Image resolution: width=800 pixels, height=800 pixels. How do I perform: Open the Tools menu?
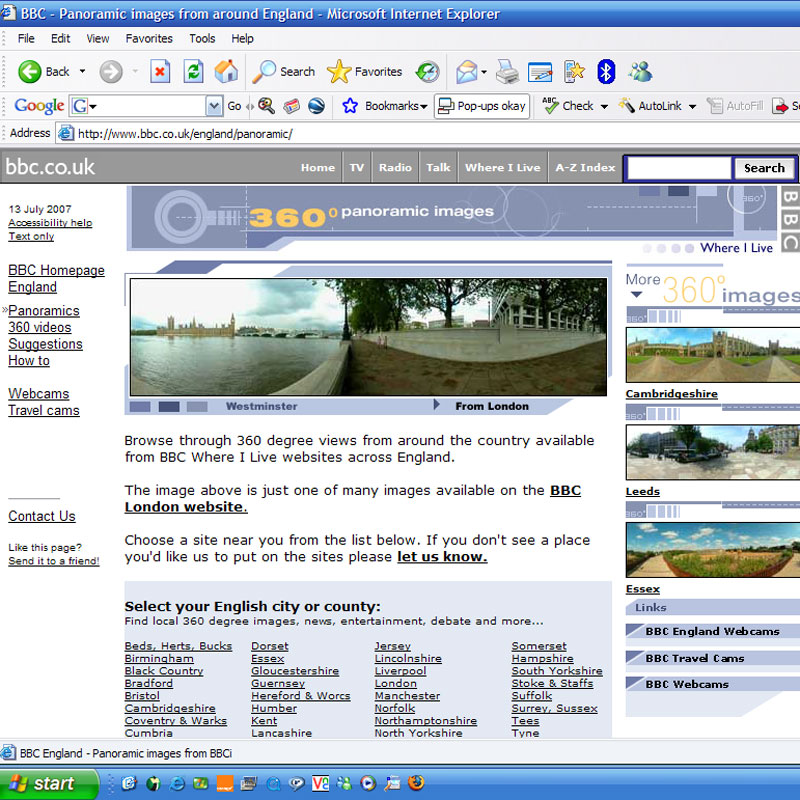(x=202, y=39)
